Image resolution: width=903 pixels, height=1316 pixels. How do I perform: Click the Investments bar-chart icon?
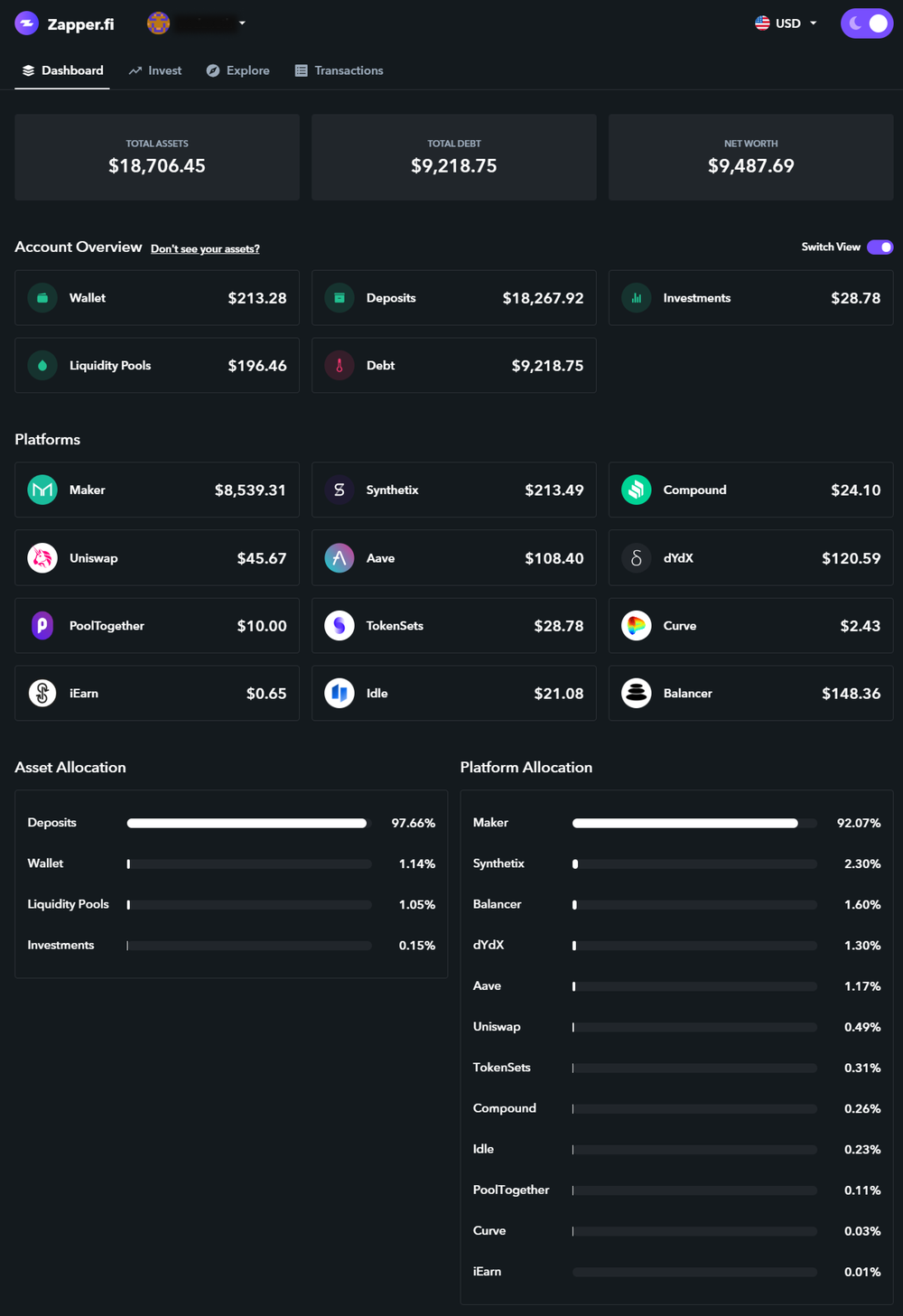[637, 298]
